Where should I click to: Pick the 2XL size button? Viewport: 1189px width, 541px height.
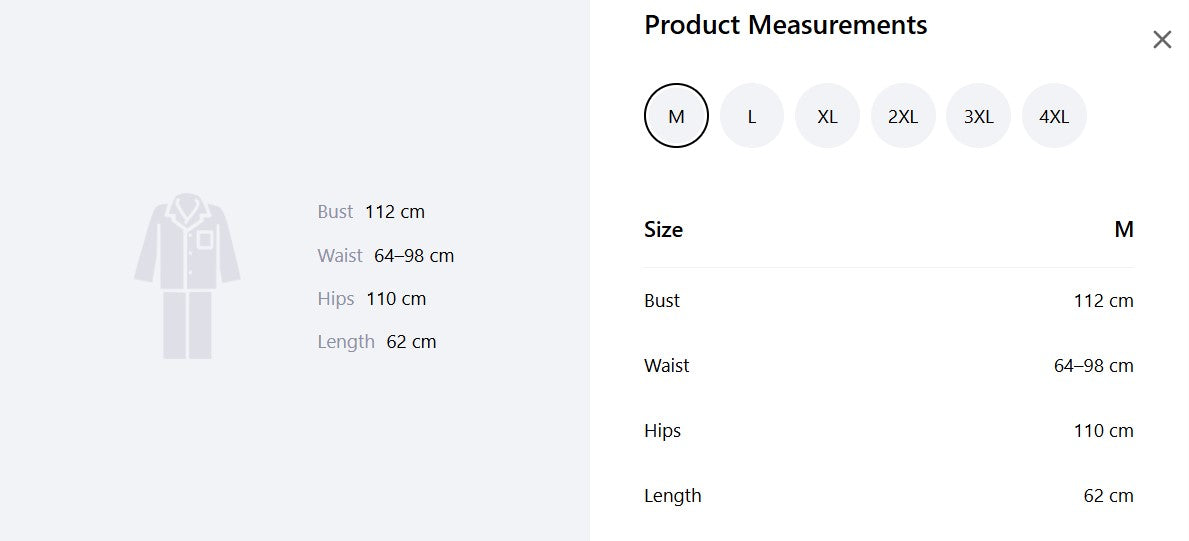coord(902,115)
